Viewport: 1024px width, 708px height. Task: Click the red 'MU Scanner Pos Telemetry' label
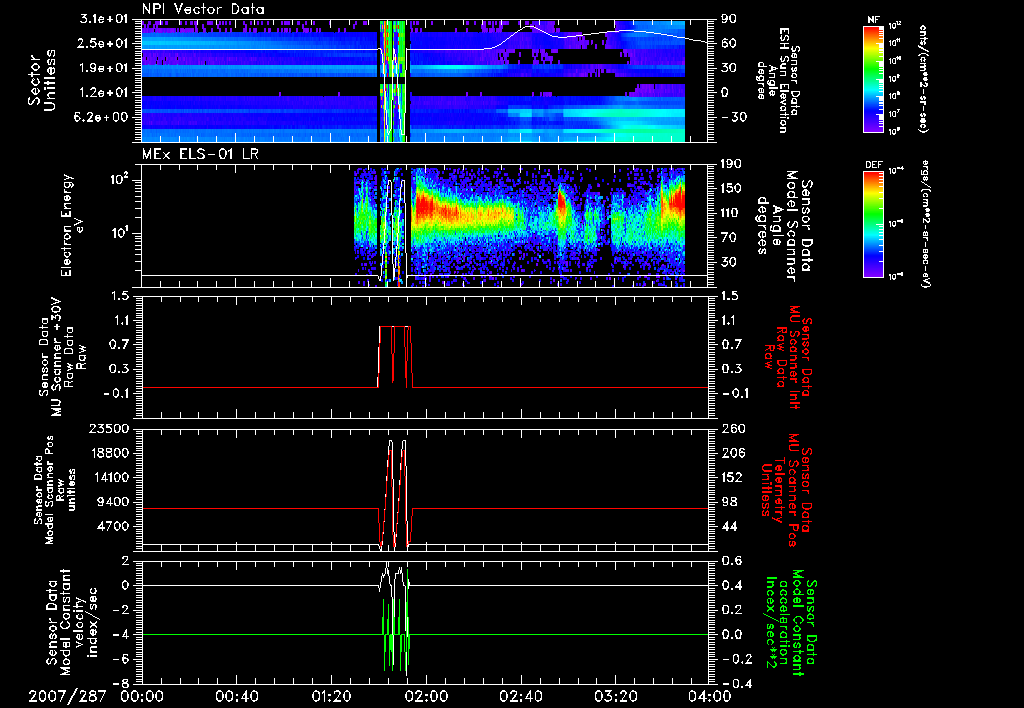point(786,491)
